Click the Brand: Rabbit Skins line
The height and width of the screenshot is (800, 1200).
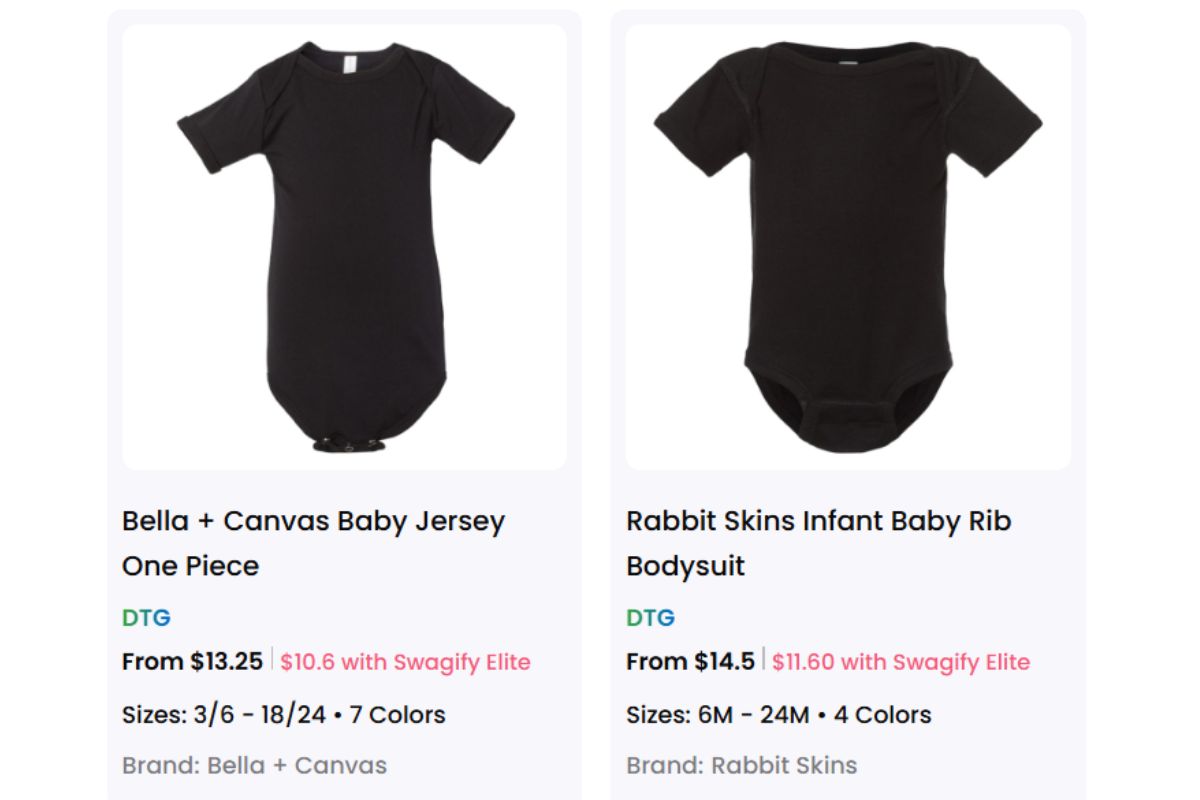741,766
